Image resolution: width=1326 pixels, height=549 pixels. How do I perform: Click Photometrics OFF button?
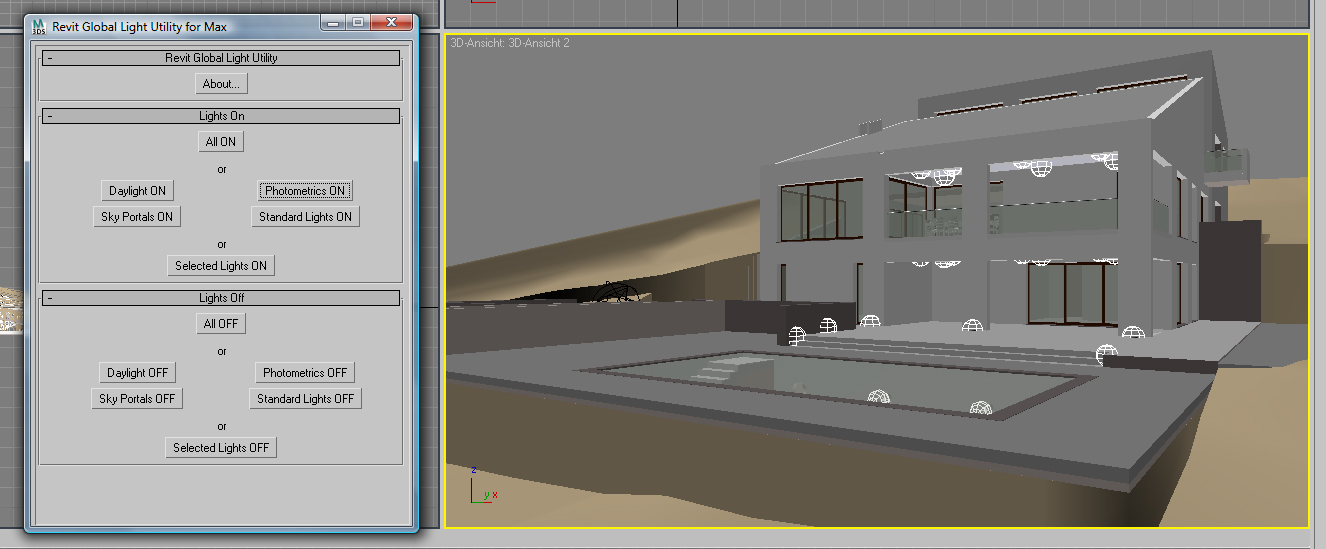click(x=305, y=373)
